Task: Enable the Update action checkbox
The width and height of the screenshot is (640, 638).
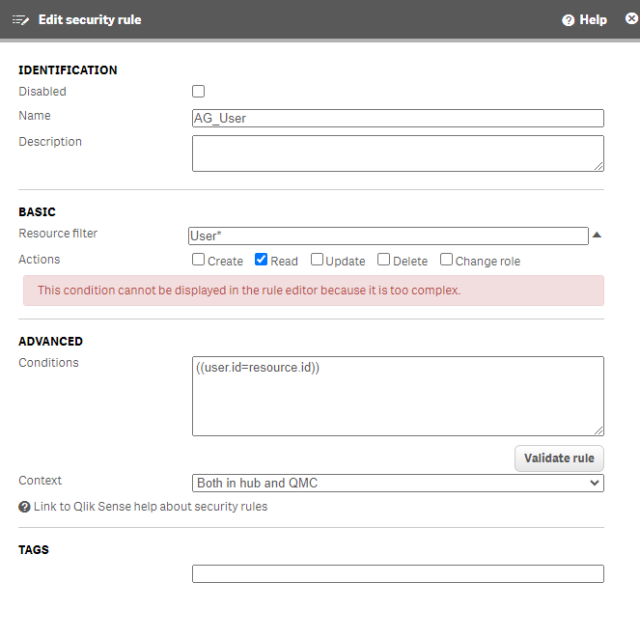Action: tap(317, 260)
